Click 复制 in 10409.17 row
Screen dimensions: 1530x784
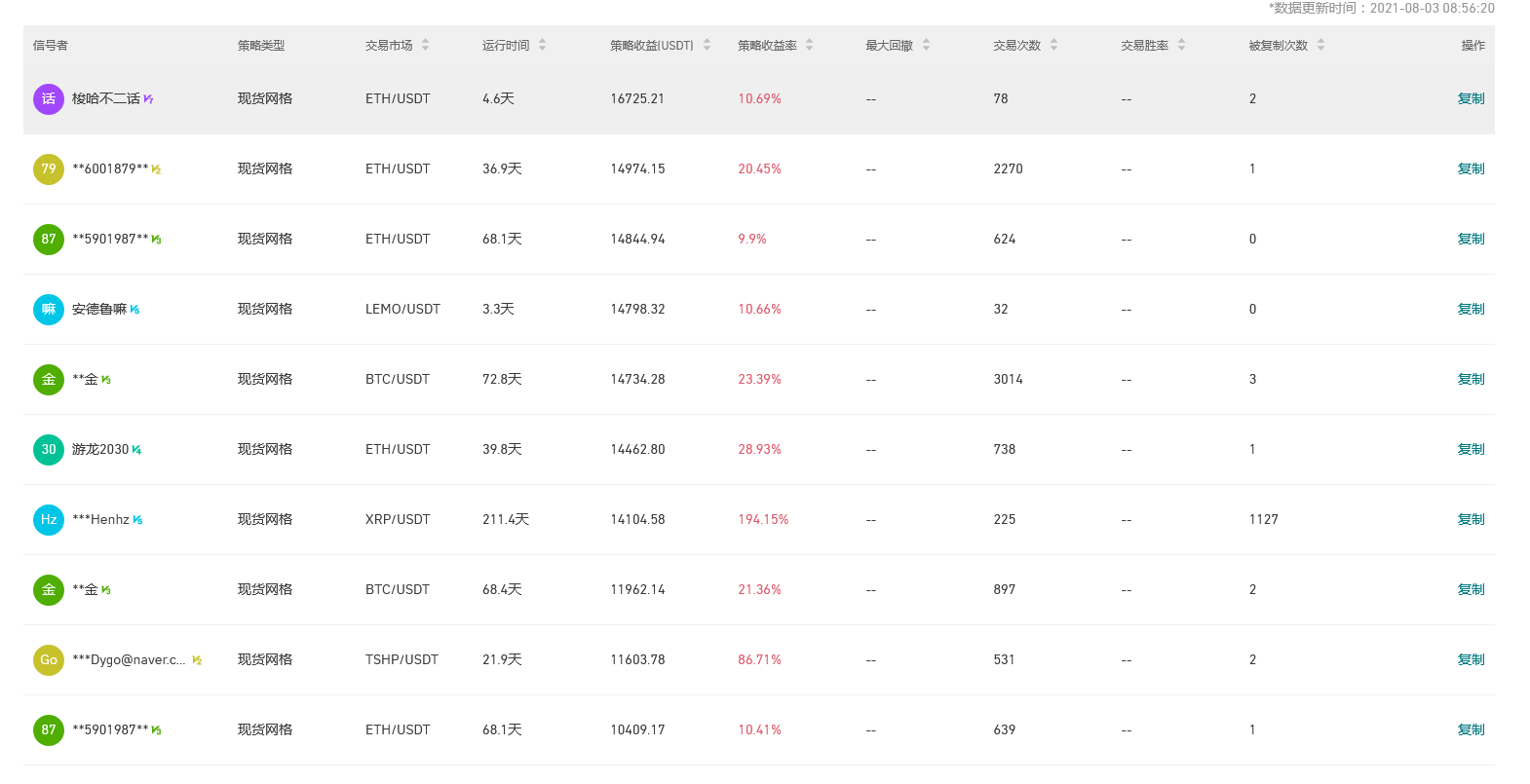(x=1471, y=730)
